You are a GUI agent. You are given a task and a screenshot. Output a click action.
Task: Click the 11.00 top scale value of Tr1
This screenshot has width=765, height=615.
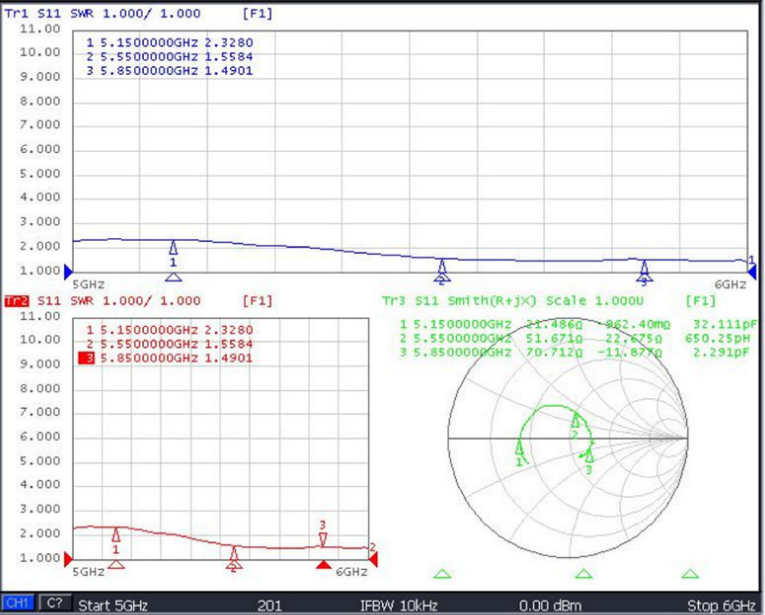click(40, 29)
